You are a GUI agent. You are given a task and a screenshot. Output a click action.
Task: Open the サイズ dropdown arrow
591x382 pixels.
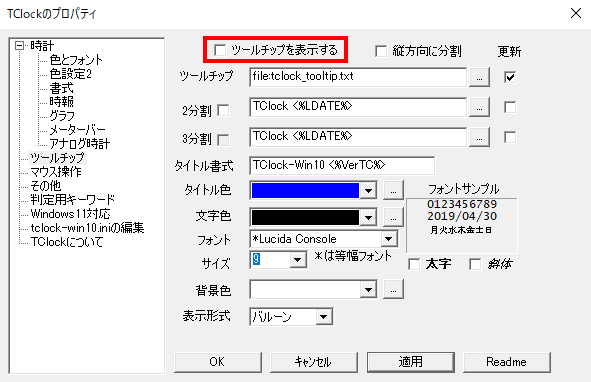pos(297,260)
